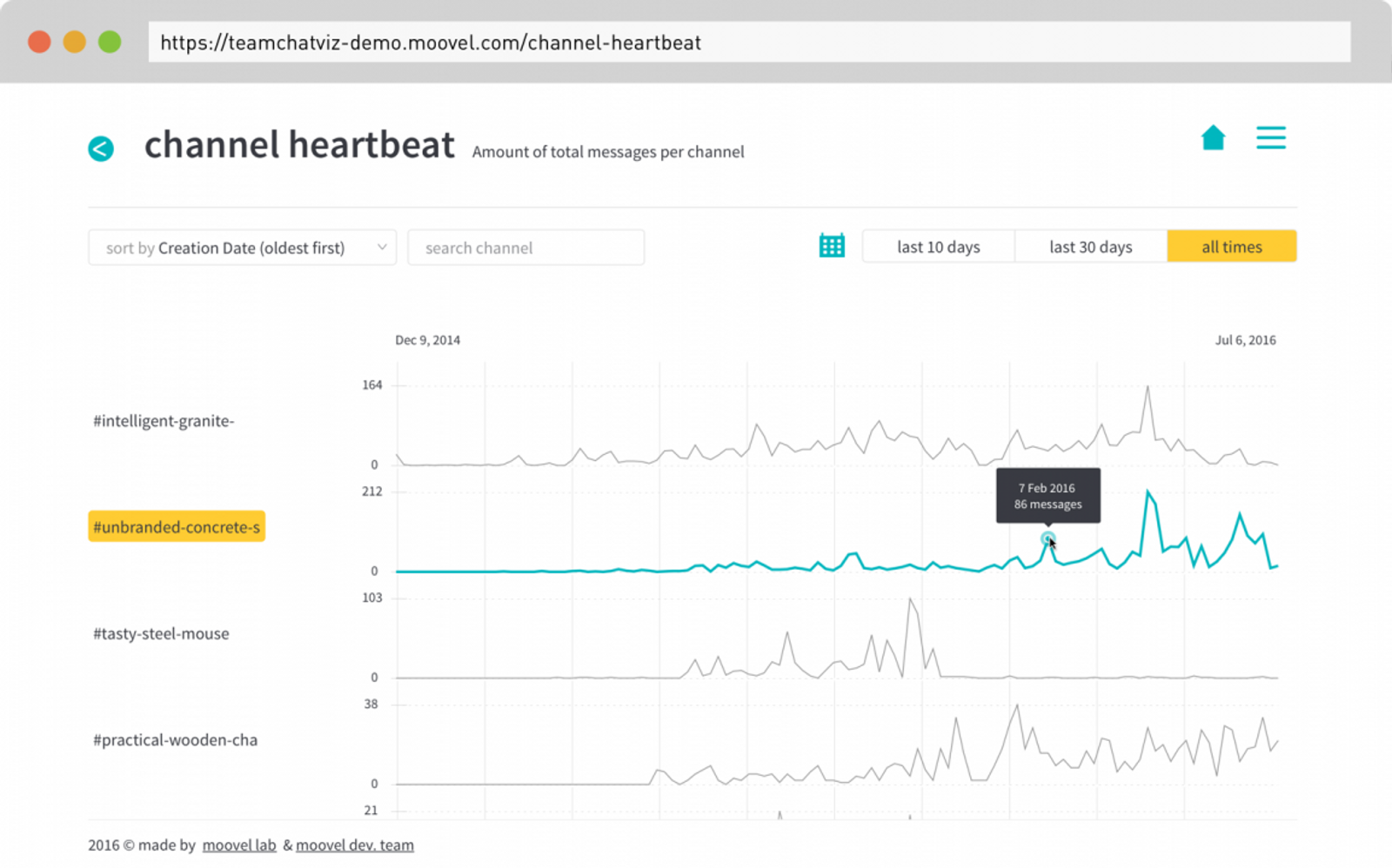The height and width of the screenshot is (868, 1392).
Task: Click the green window maximize dot
Action: point(110,42)
